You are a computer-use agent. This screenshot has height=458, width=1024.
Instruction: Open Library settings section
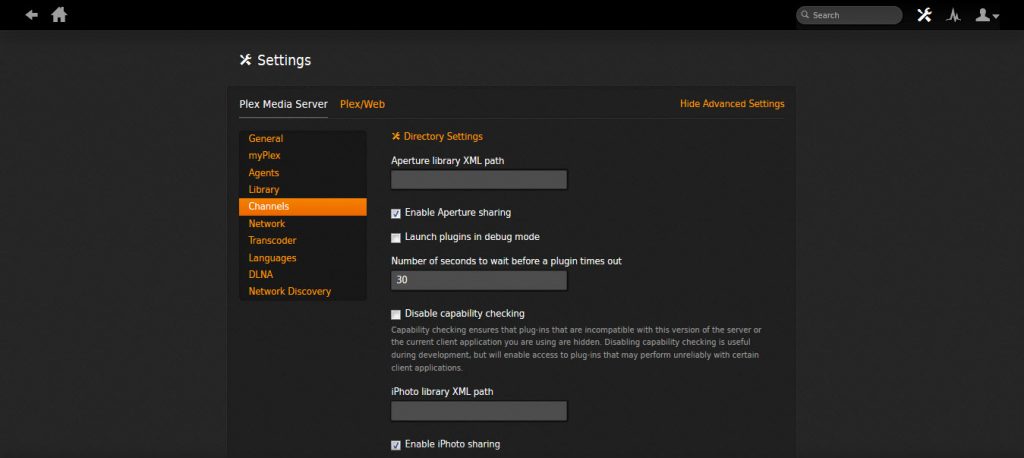tap(302, 189)
